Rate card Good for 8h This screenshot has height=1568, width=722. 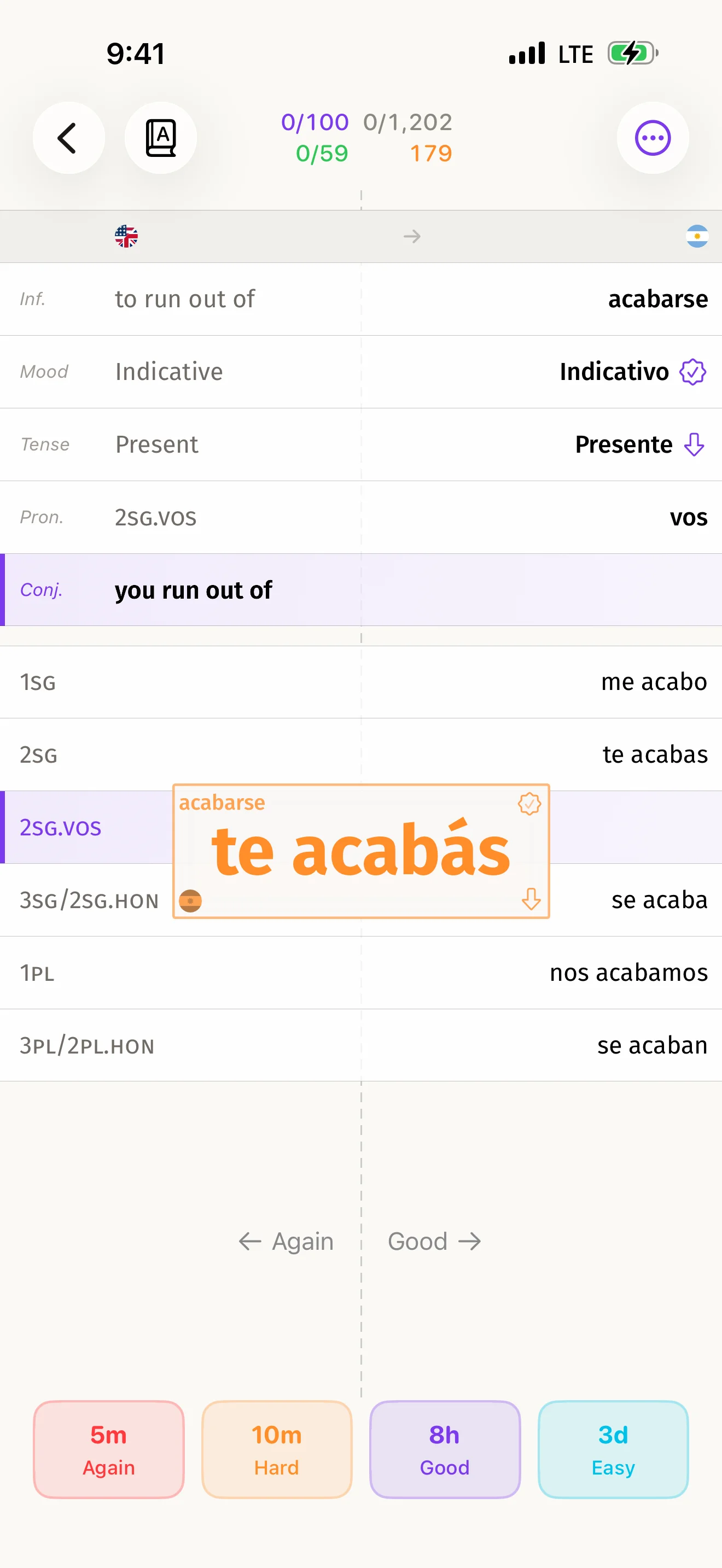[x=445, y=1449]
